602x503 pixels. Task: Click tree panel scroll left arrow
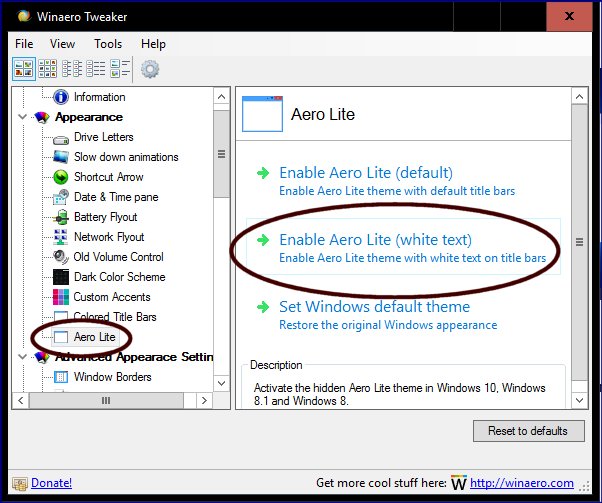(21, 400)
